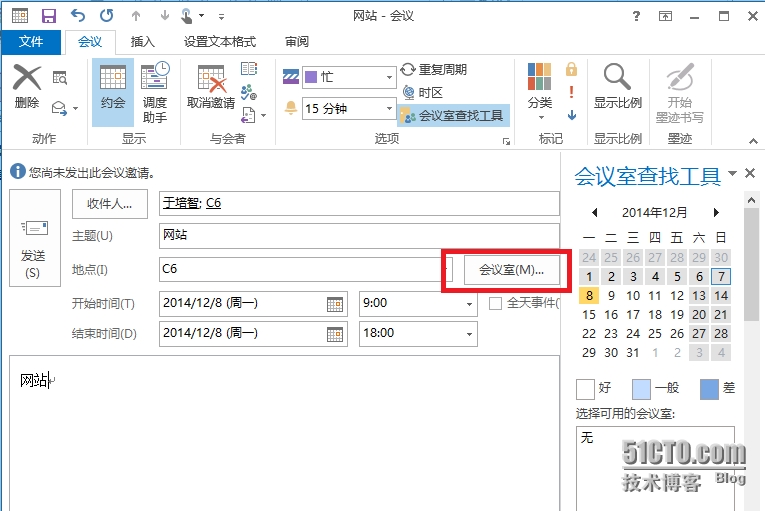Open the address book icon
This screenshot has height=511, width=765.
point(249,69)
